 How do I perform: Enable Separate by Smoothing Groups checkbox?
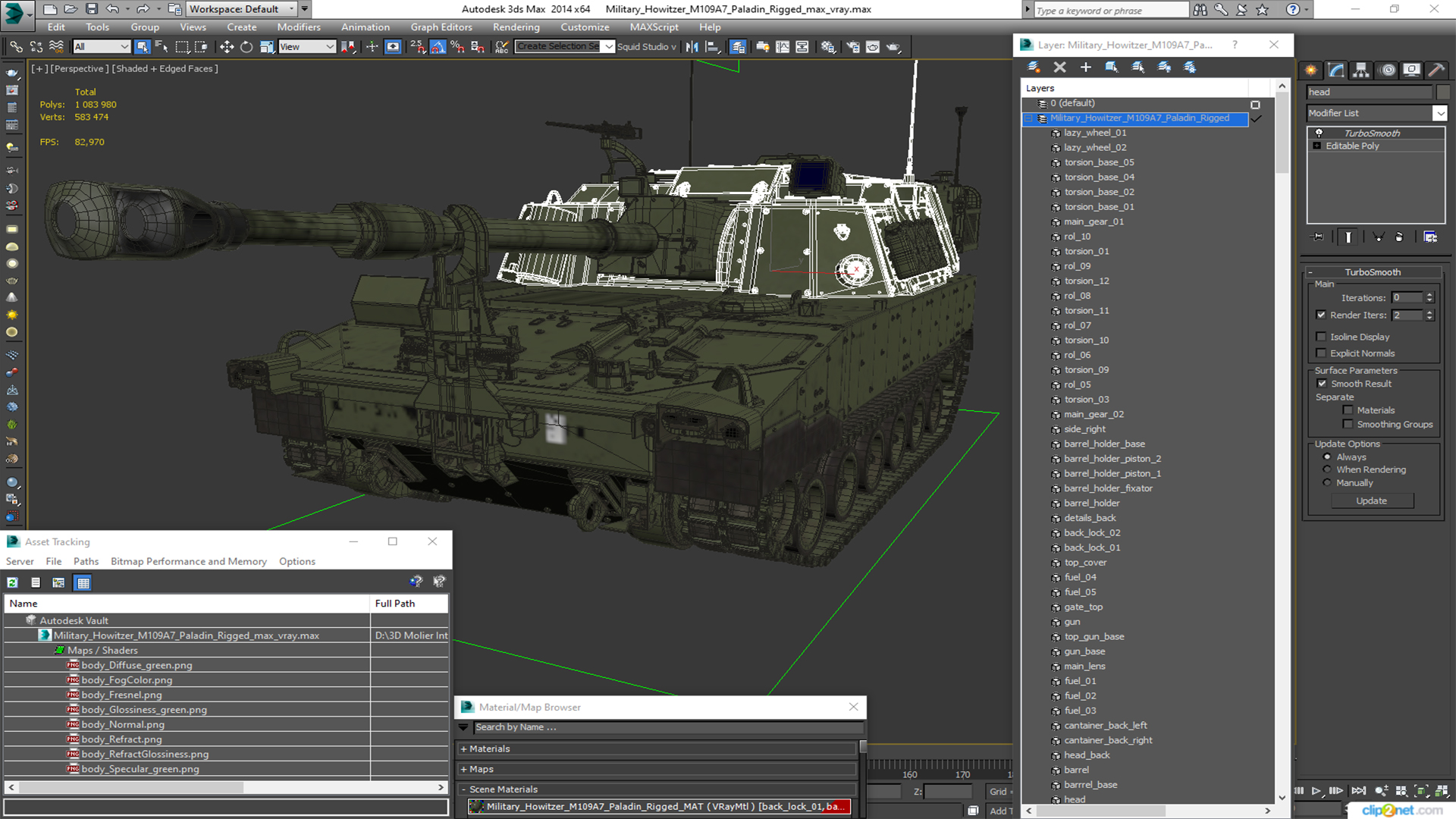click(x=1348, y=425)
